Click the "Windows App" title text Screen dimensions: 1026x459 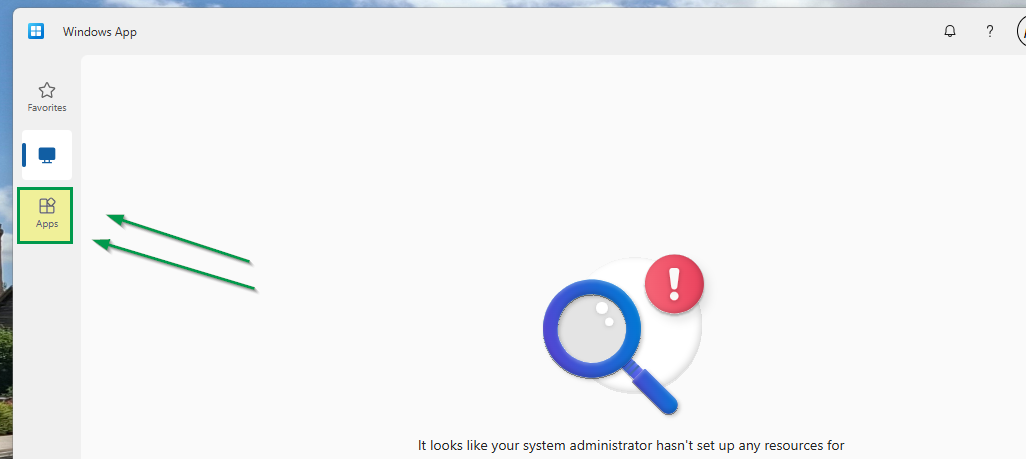point(99,31)
